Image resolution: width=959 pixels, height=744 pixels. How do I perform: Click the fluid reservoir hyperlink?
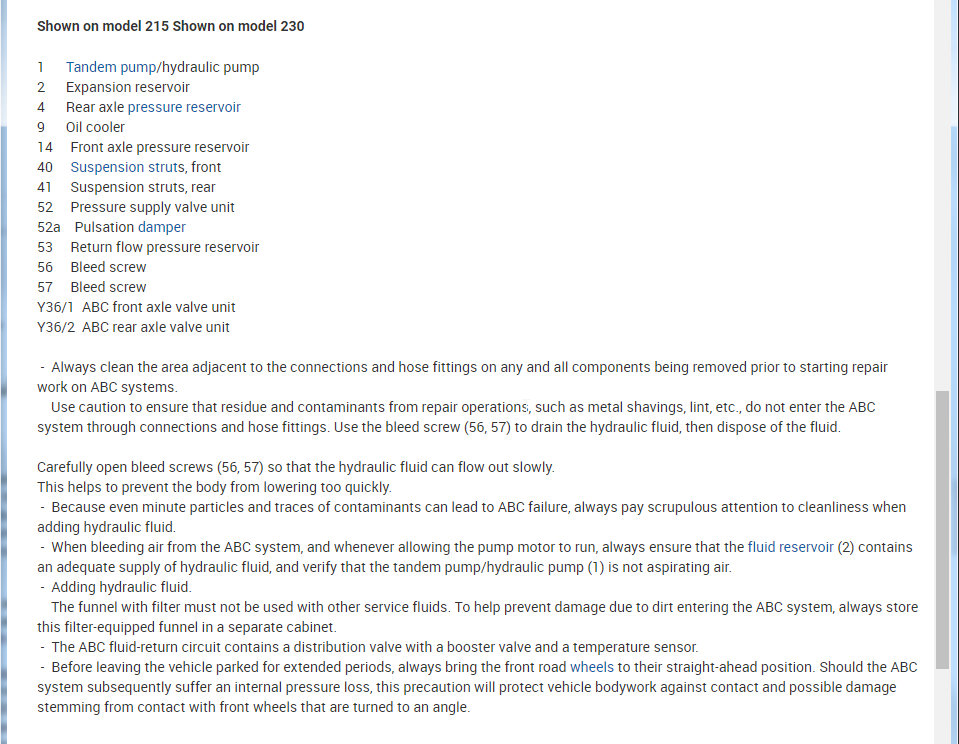(790, 547)
